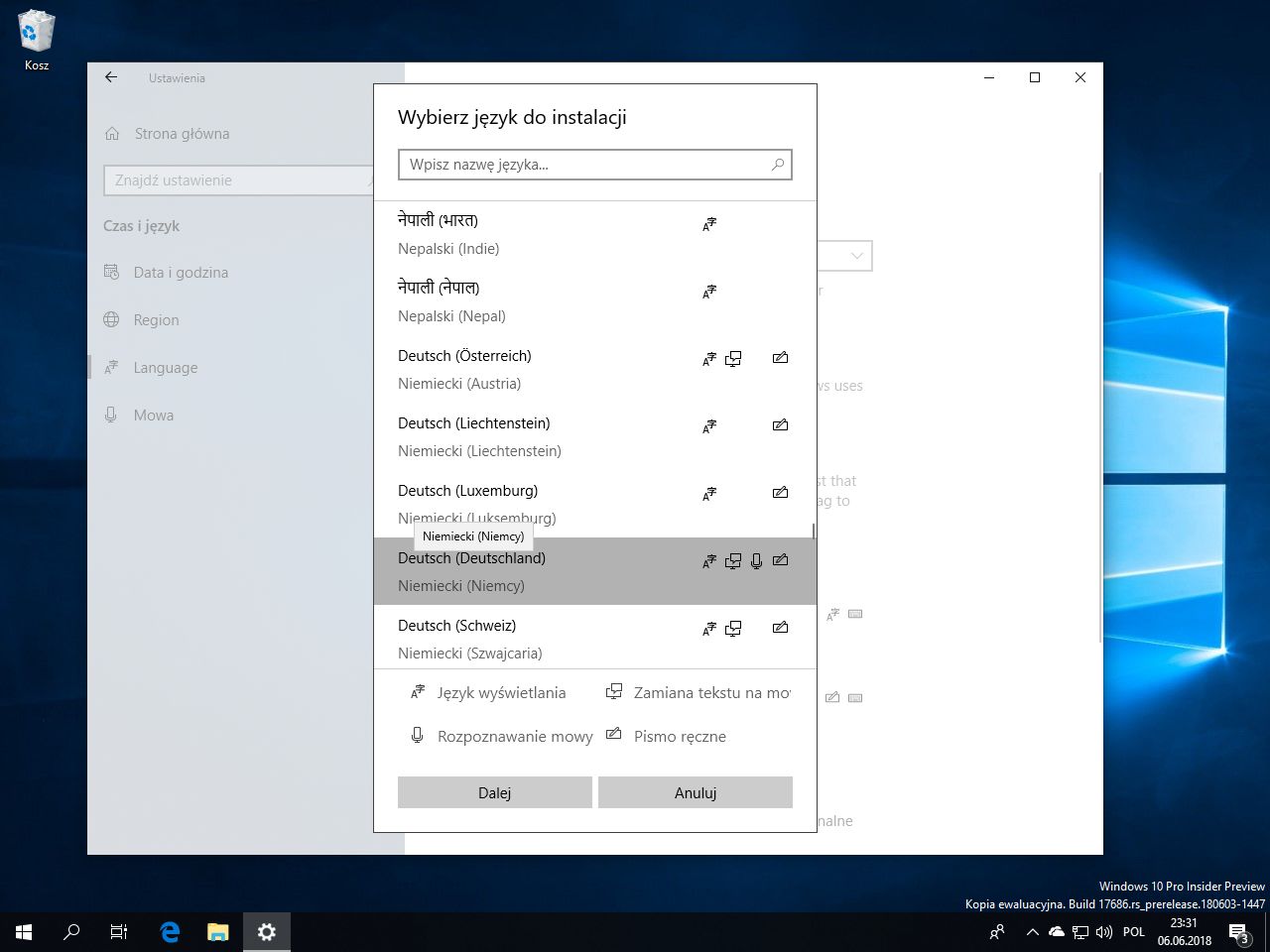Minimize the Ustawienia window

pos(989,77)
